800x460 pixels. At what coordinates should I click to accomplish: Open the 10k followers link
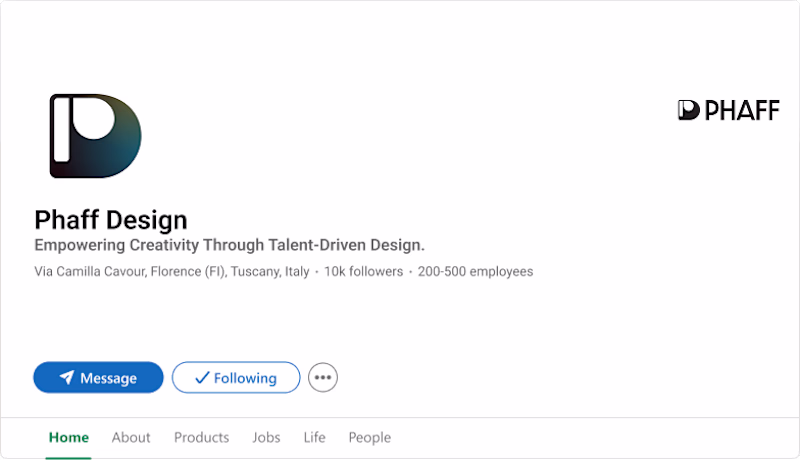pos(363,271)
